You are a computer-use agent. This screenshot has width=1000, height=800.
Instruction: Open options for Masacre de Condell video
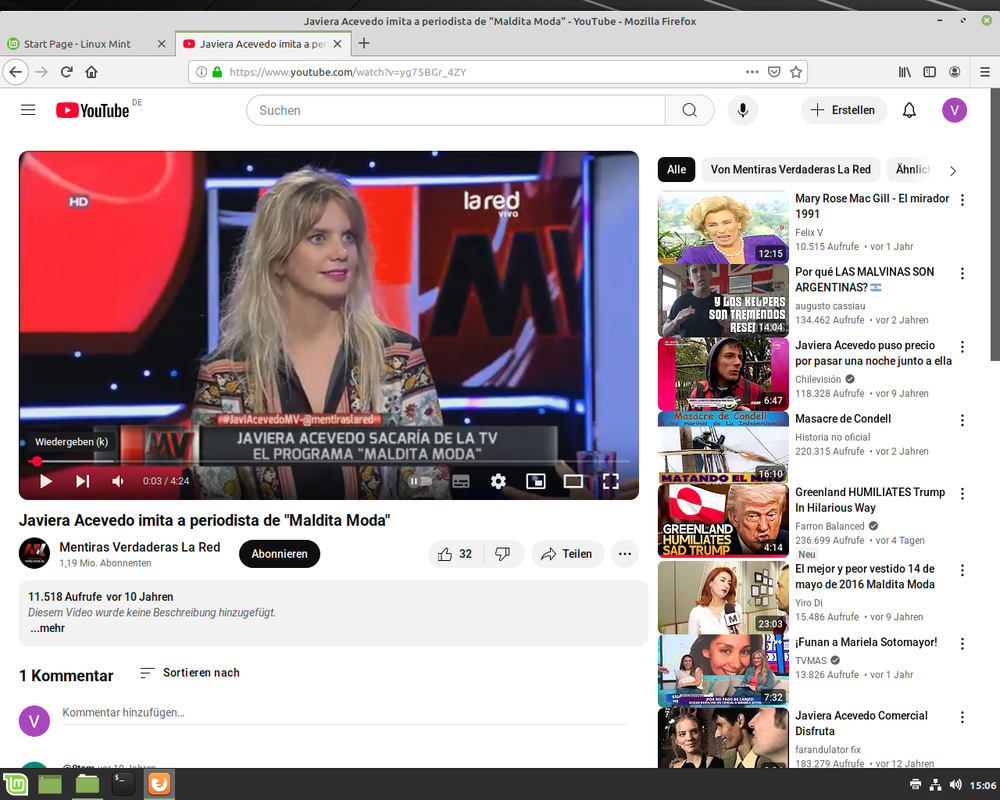[962, 420]
